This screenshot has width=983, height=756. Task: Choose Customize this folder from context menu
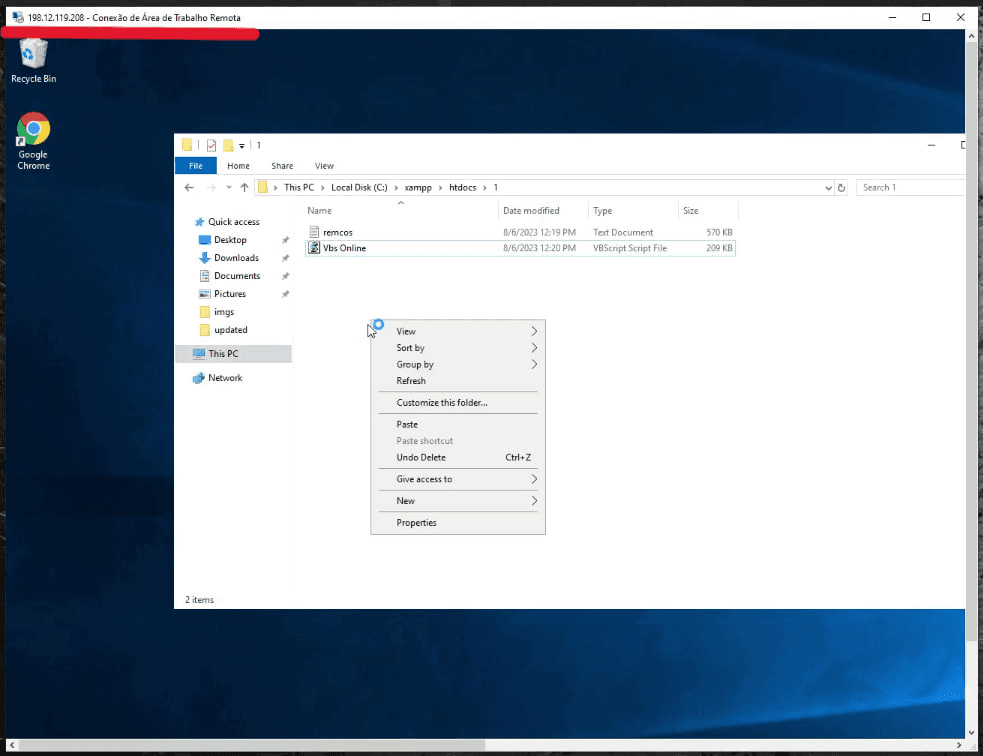458,402
